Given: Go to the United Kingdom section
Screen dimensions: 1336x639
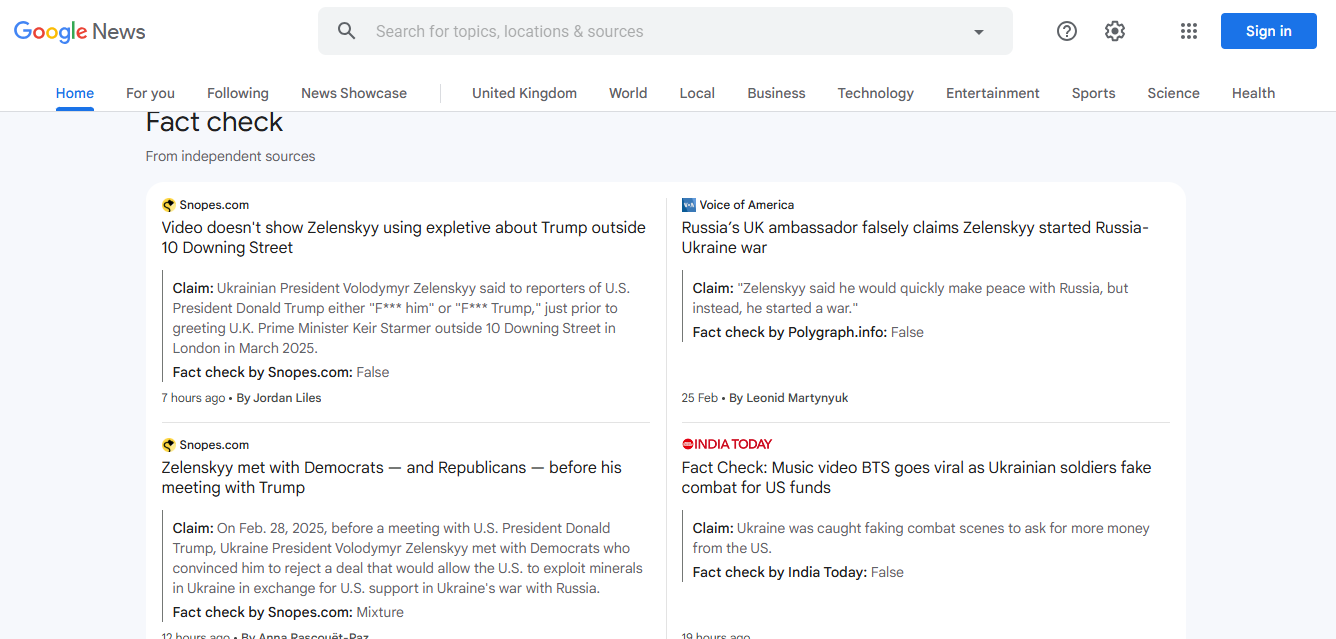Looking at the screenshot, I should pyautogui.click(x=524, y=93).
